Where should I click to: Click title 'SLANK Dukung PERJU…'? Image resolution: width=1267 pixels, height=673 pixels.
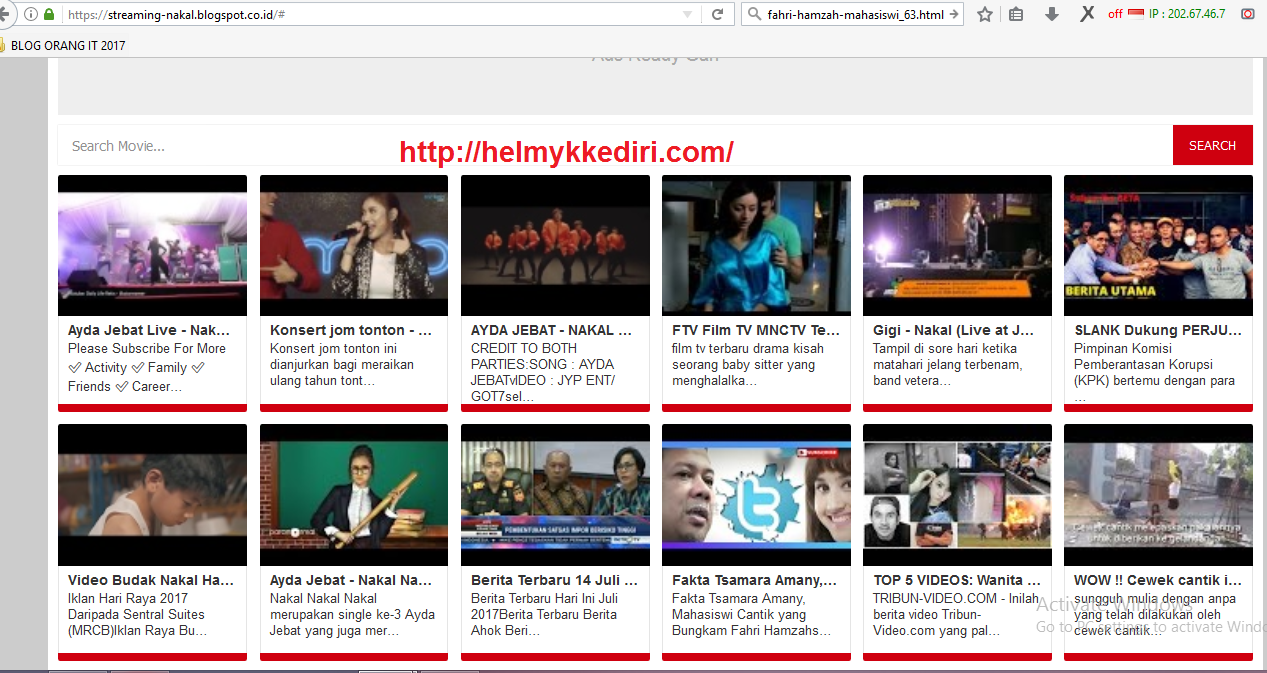pos(1157,330)
